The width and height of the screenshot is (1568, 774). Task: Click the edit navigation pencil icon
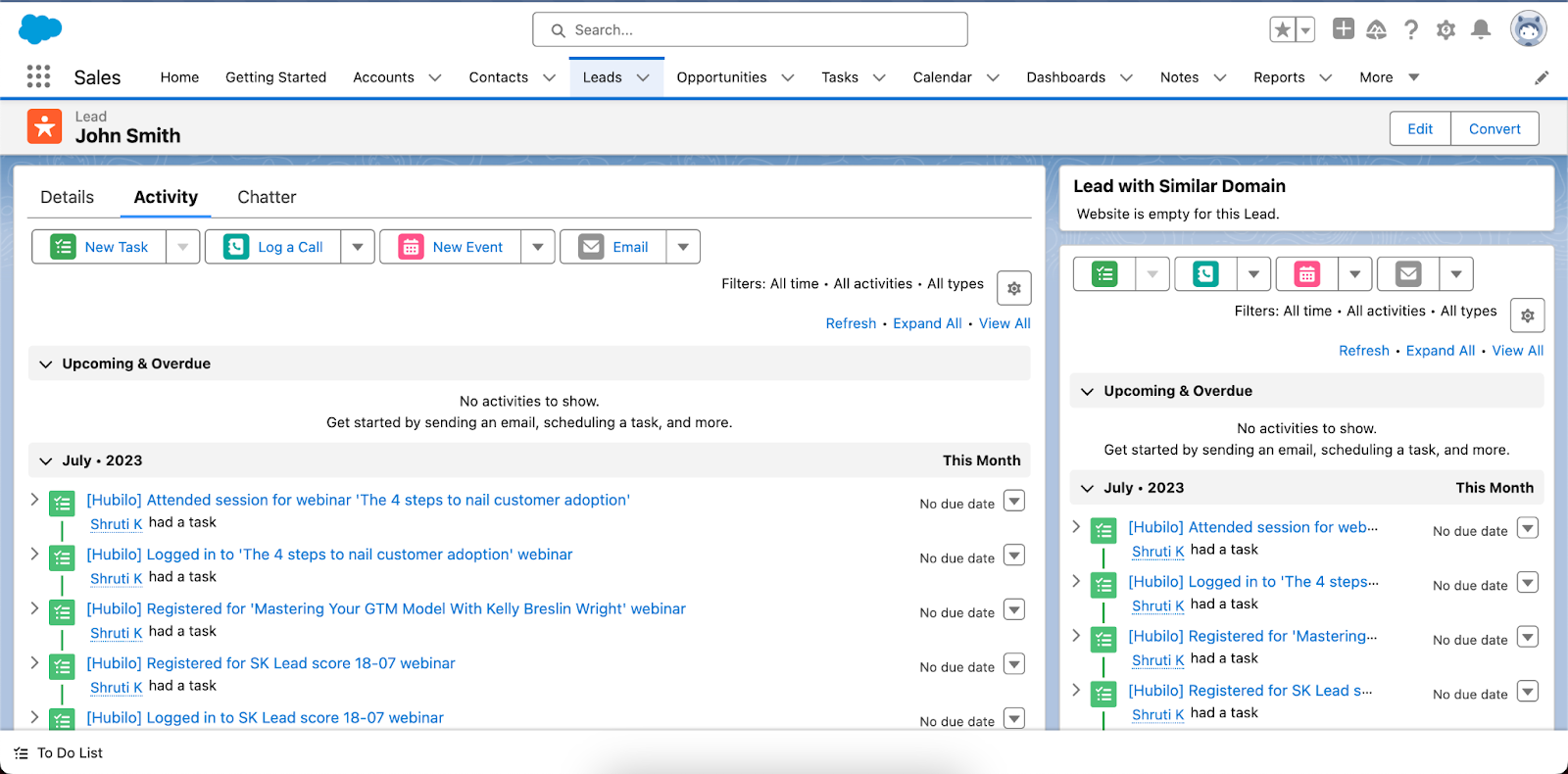1542,77
